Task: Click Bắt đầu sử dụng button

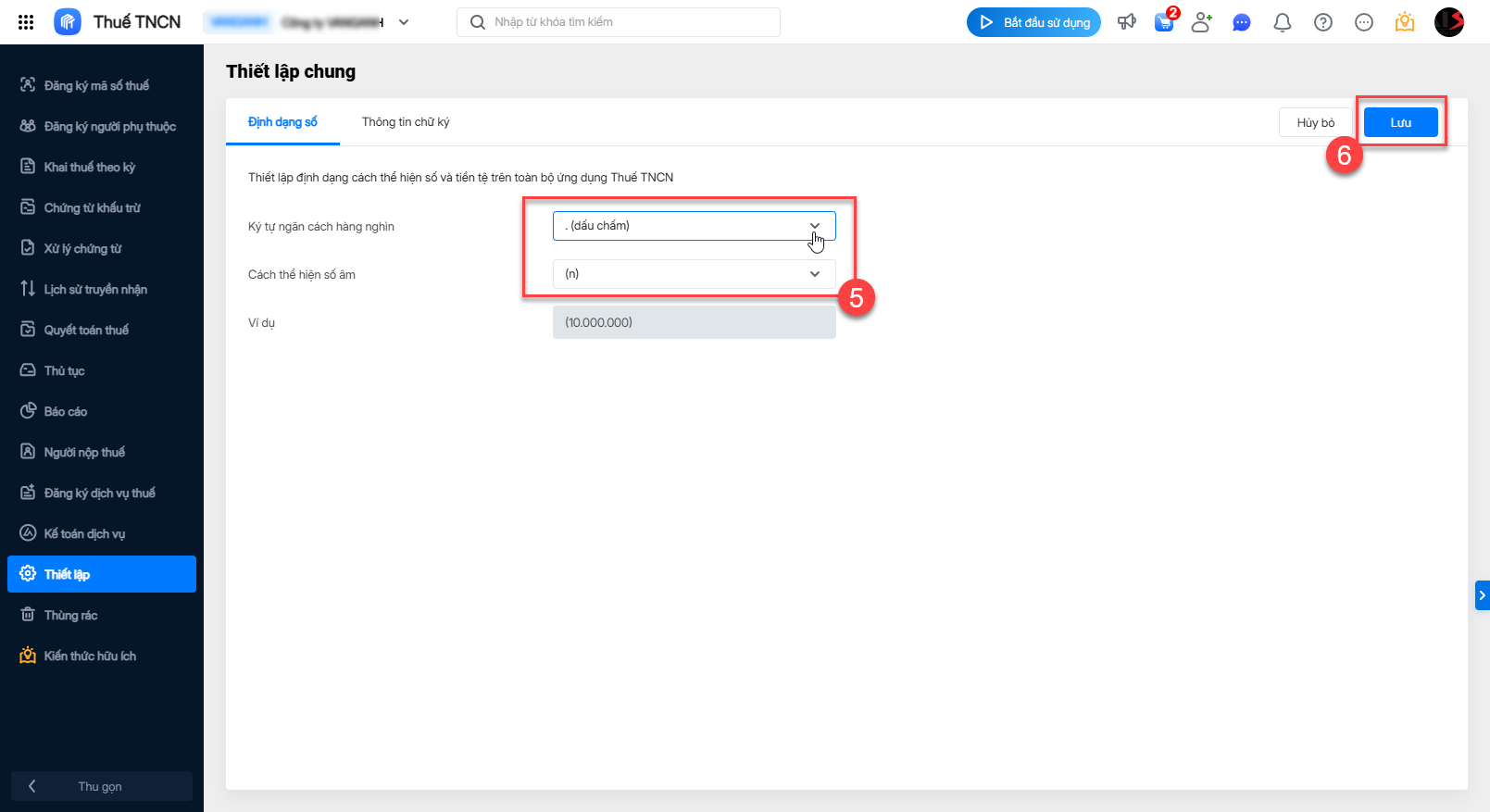Action: 1033,22
